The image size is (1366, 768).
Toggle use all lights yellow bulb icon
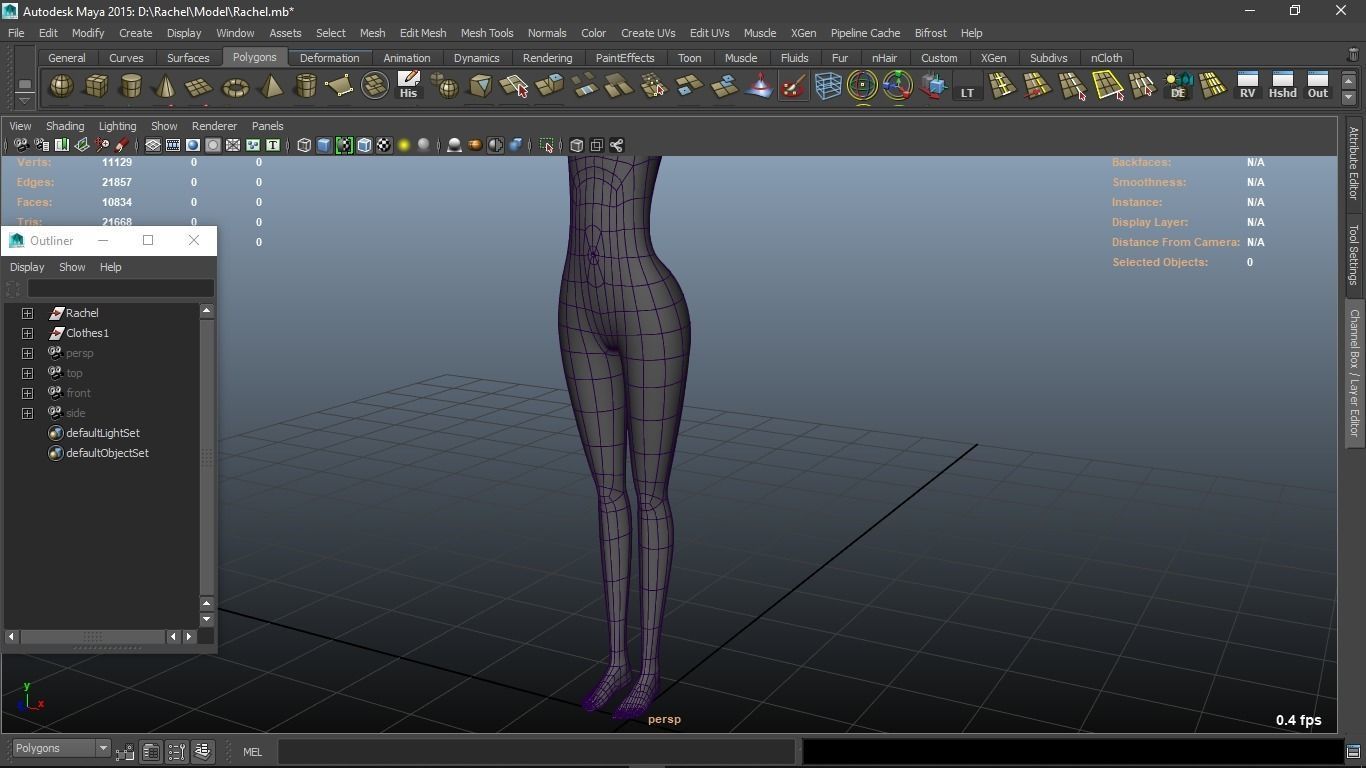click(x=404, y=145)
